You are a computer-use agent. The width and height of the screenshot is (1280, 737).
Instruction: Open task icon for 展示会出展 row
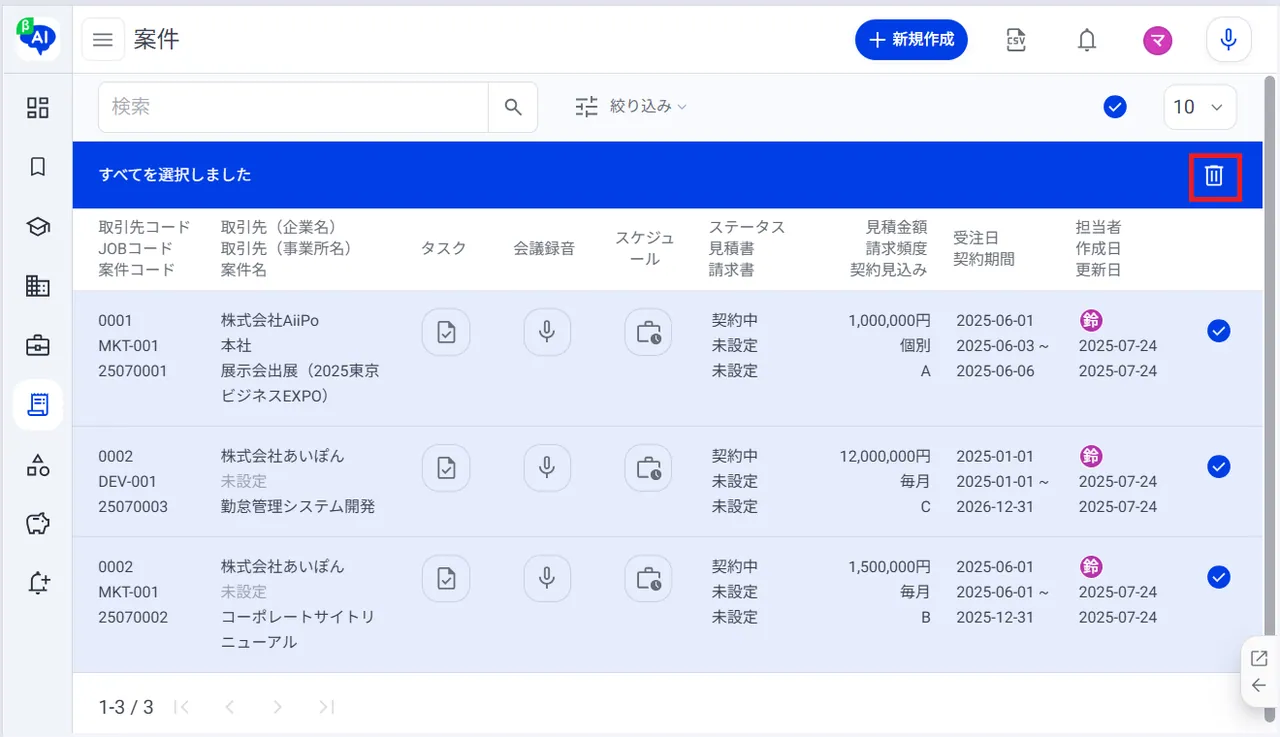click(446, 332)
